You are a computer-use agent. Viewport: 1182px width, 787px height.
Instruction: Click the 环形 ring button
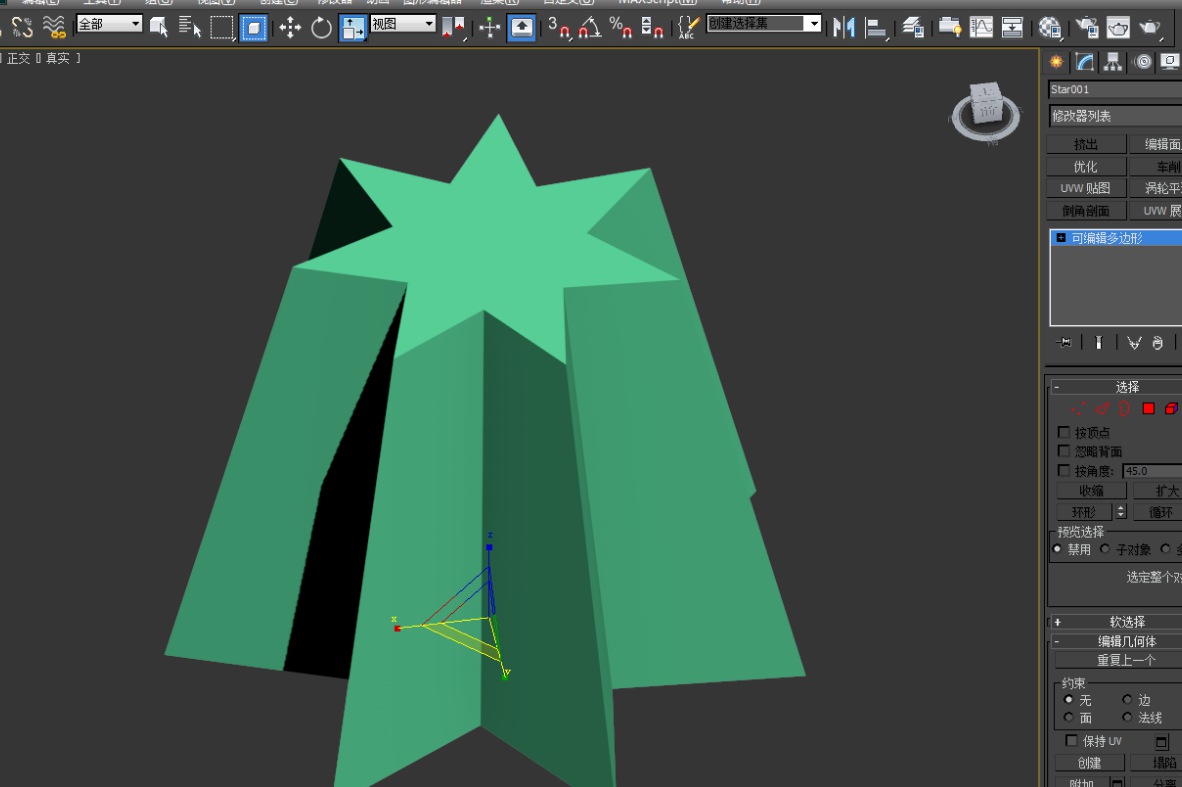[x=1083, y=512]
